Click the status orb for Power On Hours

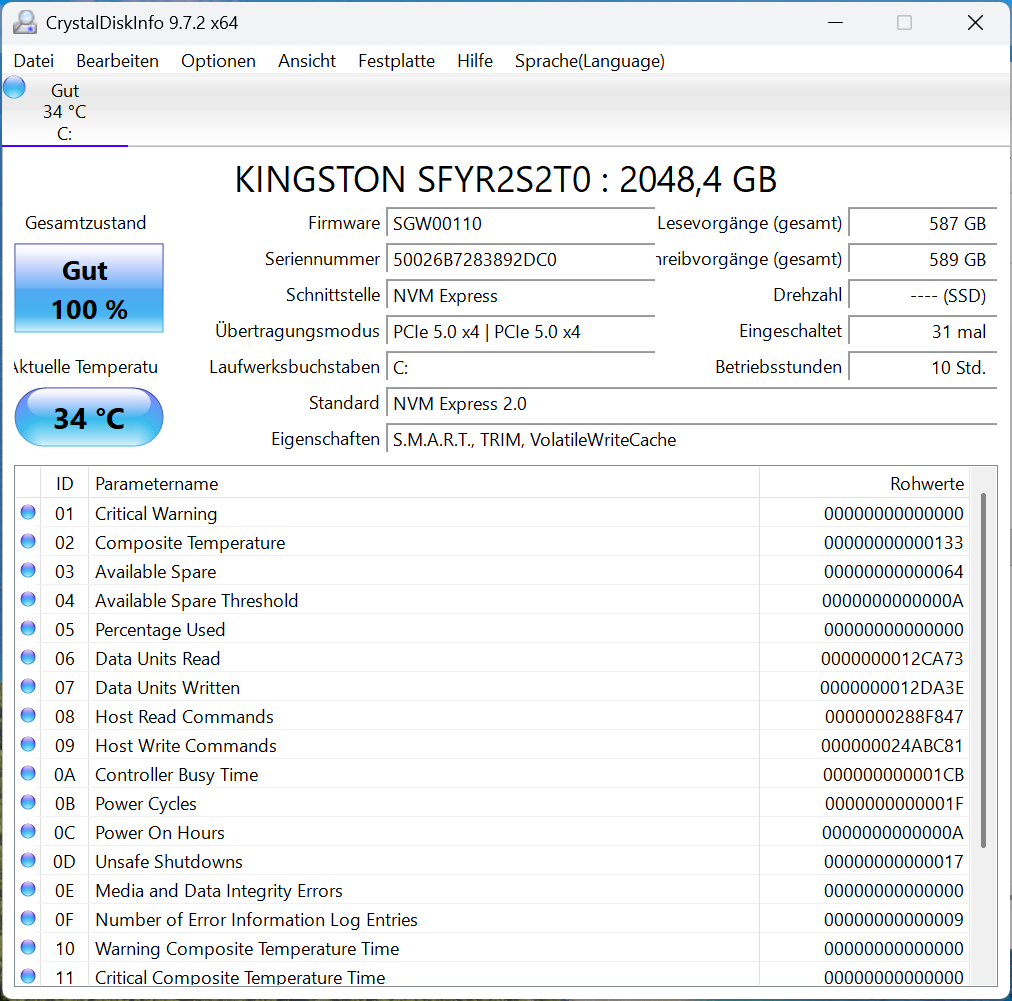coord(28,831)
